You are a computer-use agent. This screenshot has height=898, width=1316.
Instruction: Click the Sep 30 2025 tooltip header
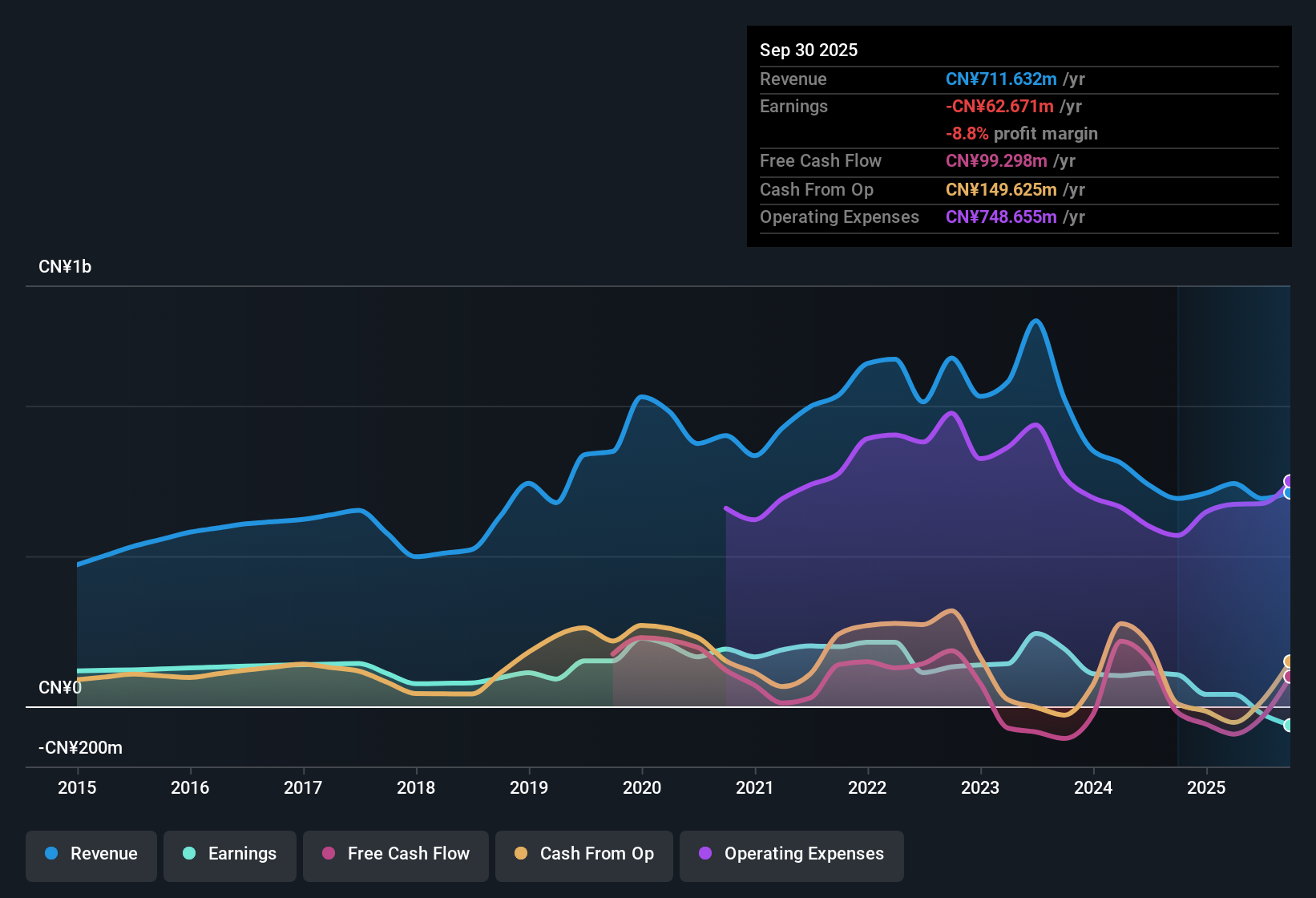[809, 50]
